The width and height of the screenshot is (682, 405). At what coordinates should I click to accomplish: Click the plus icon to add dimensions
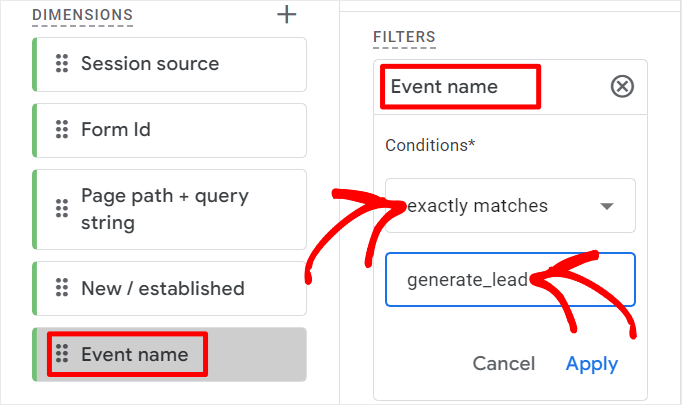(287, 14)
